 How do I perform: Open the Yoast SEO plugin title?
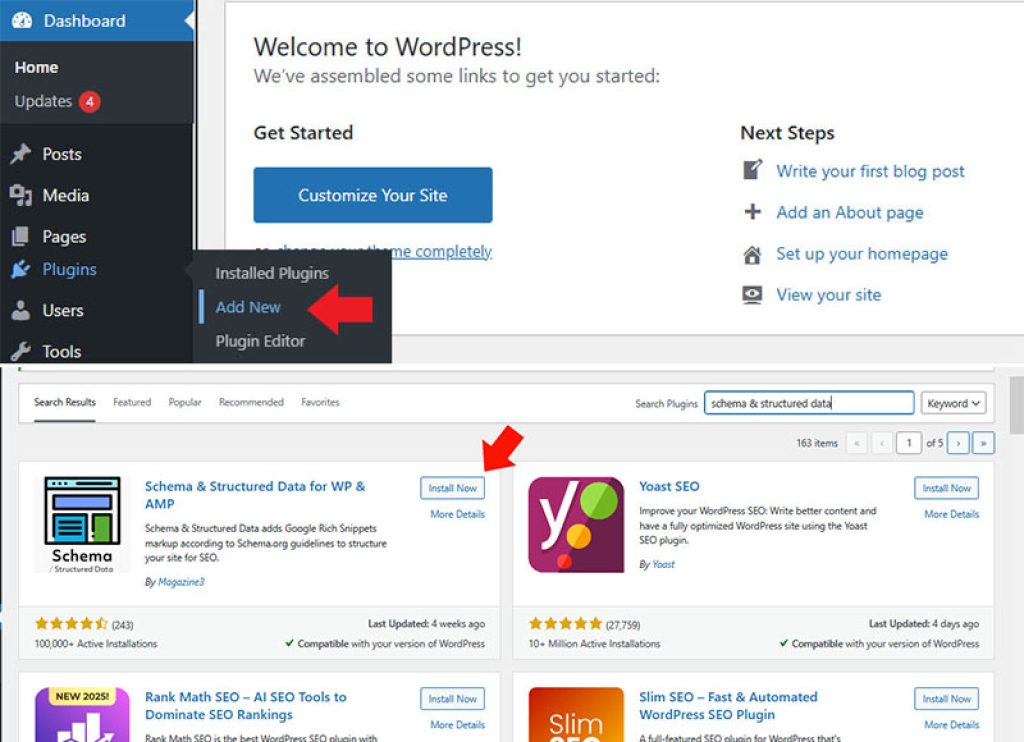tap(669, 486)
